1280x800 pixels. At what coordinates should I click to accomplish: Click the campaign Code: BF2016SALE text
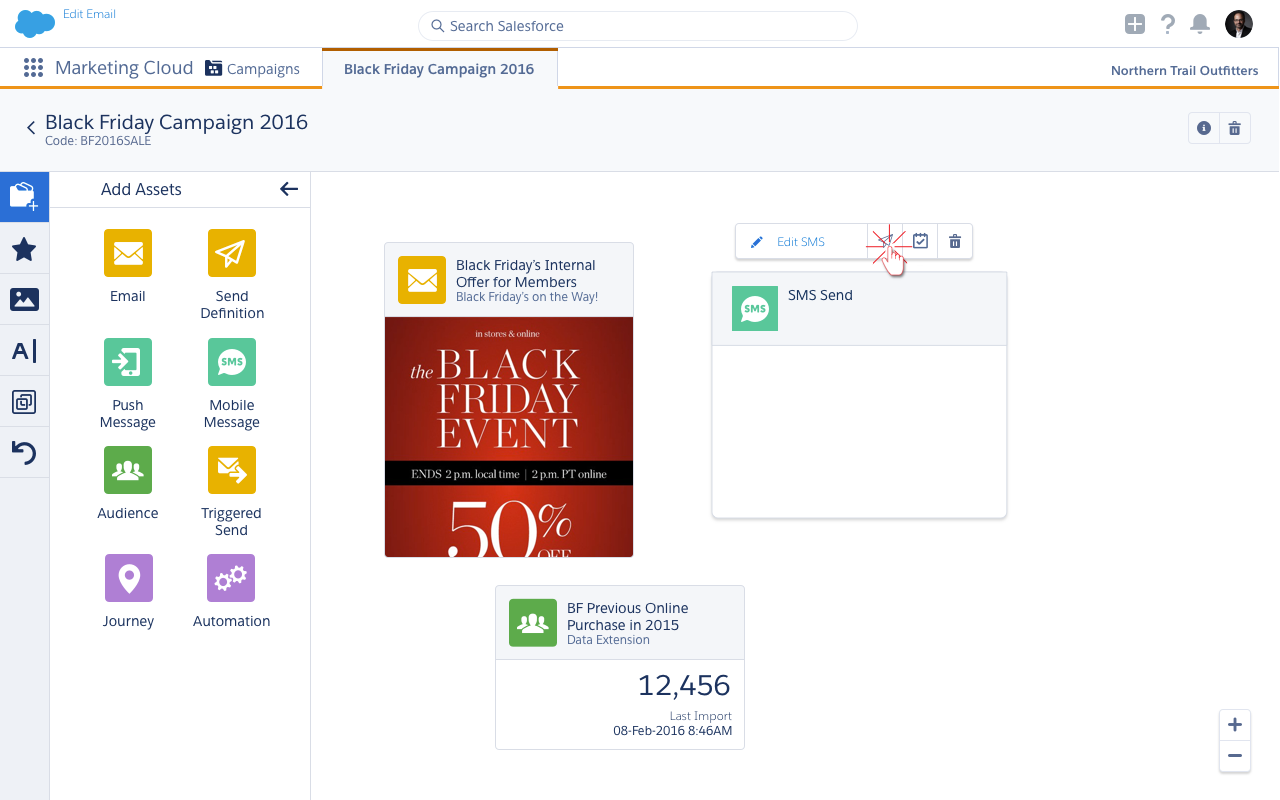pyautogui.click(x=98, y=141)
